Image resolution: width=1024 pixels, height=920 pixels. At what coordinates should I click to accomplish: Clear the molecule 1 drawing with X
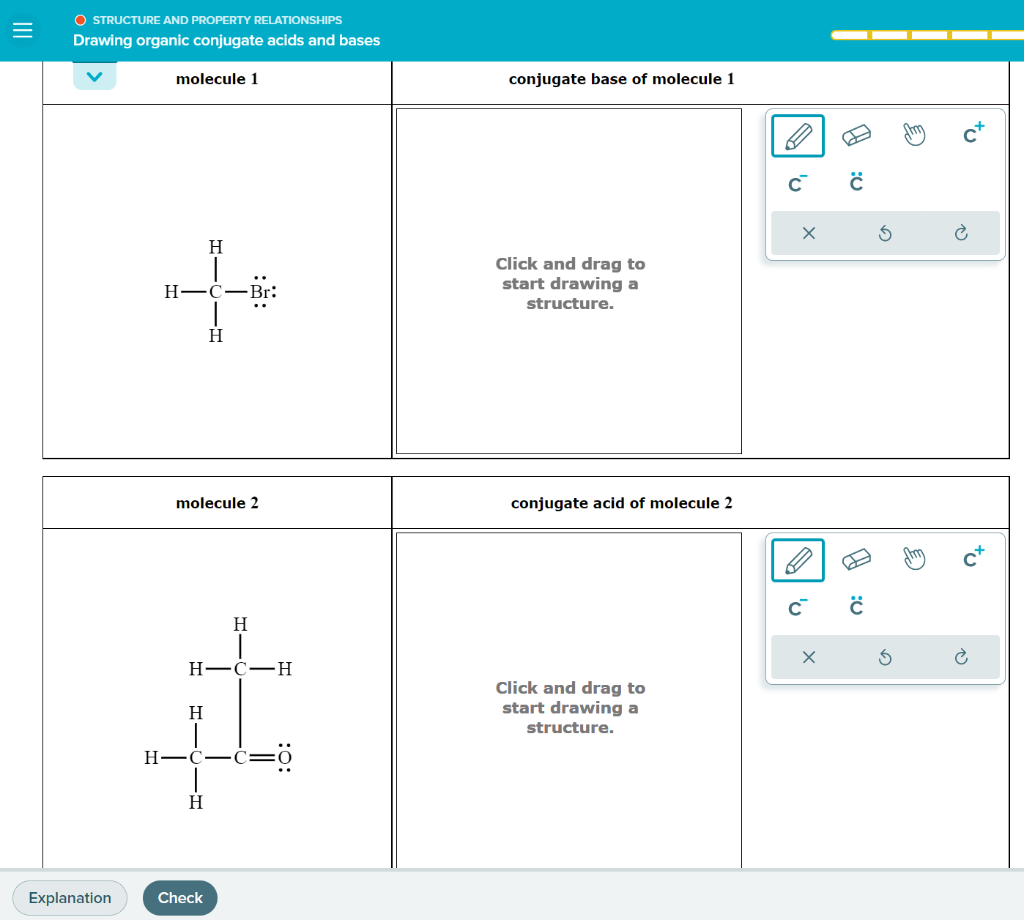[x=808, y=233]
